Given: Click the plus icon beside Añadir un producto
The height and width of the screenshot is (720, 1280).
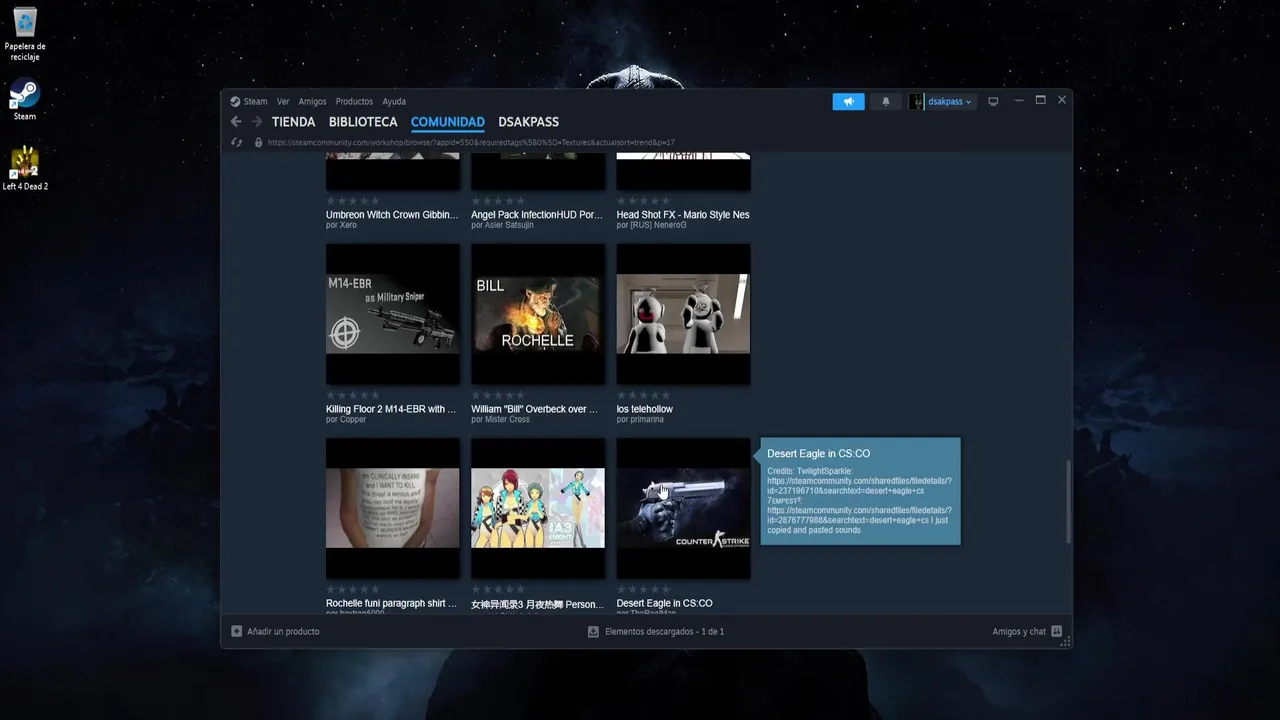Looking at the screenshot, I should 237,632.
